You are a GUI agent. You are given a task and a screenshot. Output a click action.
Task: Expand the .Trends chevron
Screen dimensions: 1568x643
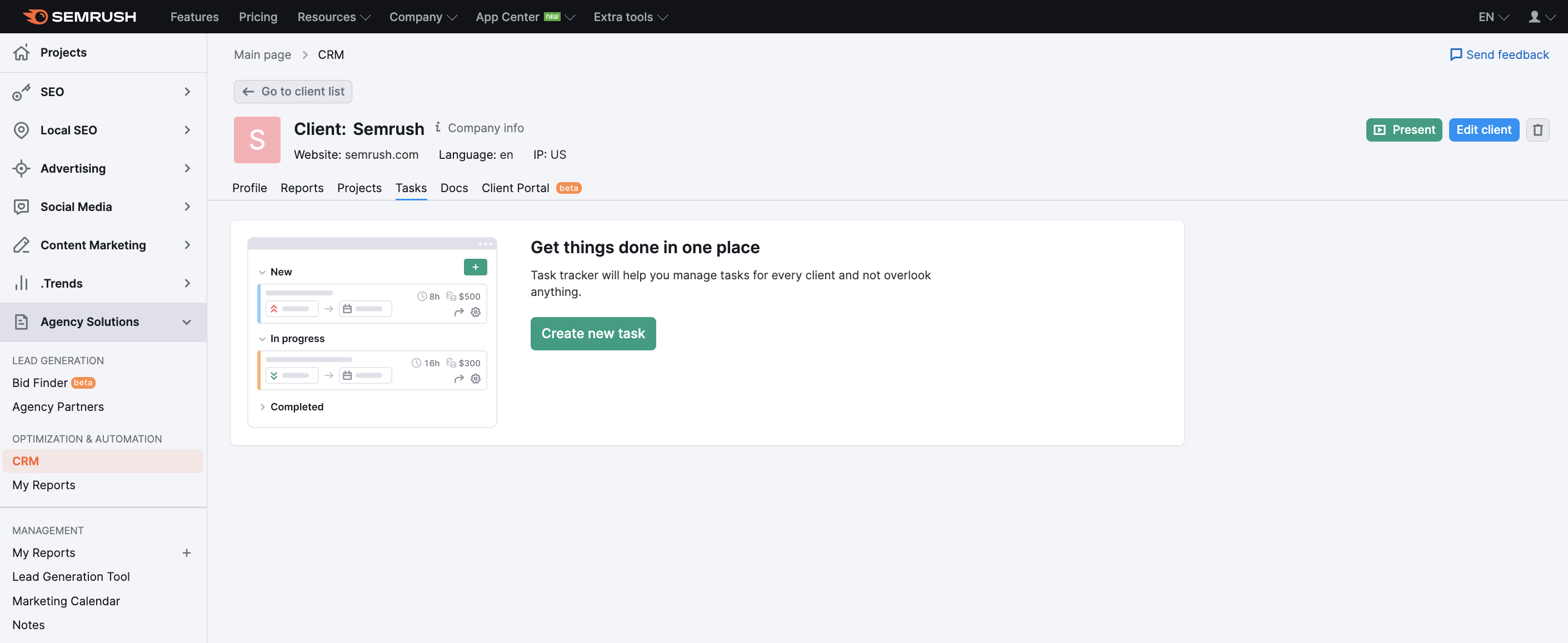click(x=187, y=284)
